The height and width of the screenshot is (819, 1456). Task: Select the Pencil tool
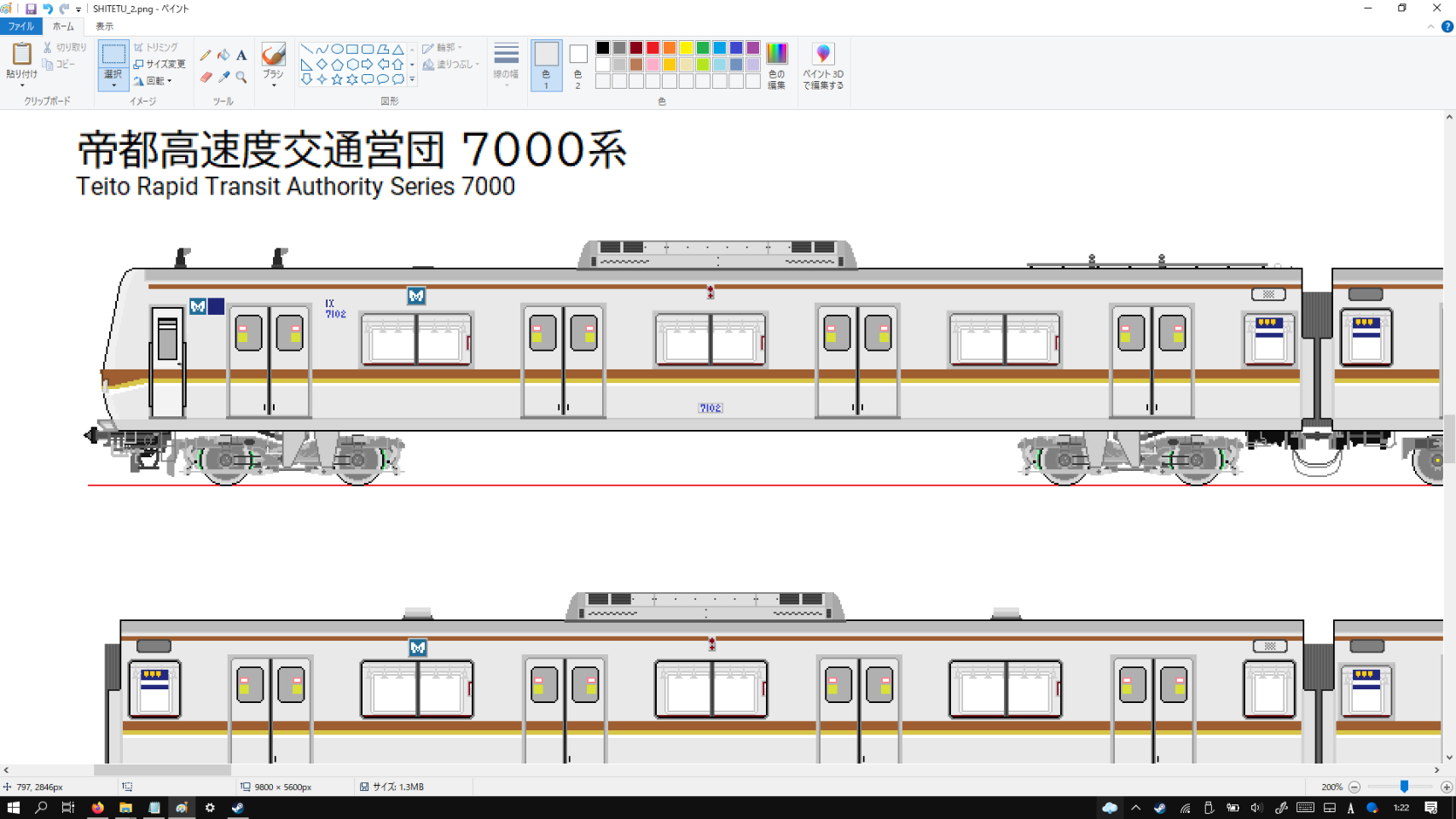(206, 55)
